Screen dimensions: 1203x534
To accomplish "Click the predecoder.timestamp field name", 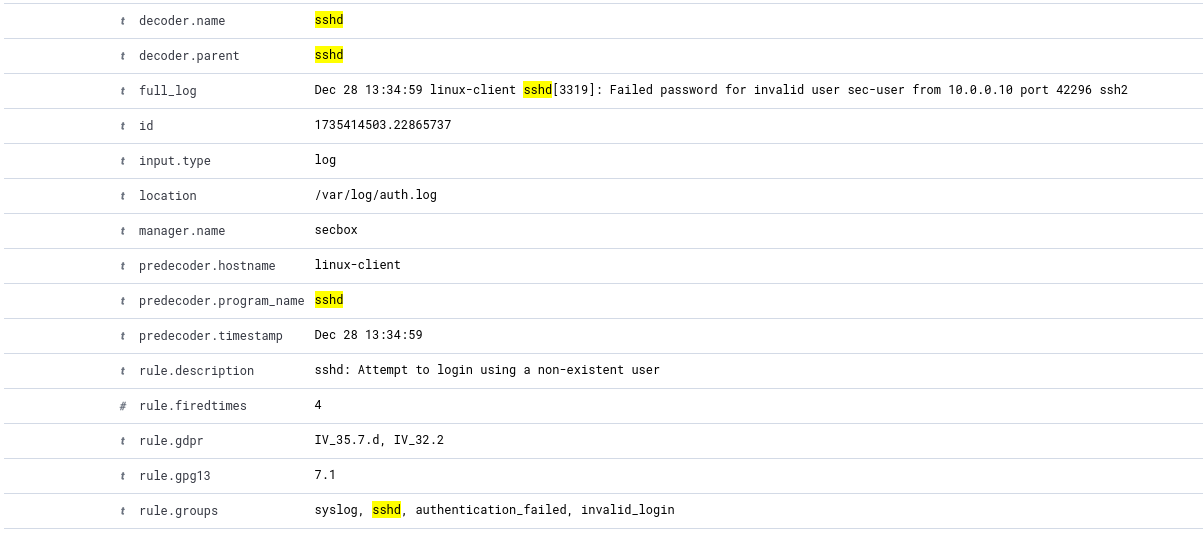I will click(x=210, y=336).
